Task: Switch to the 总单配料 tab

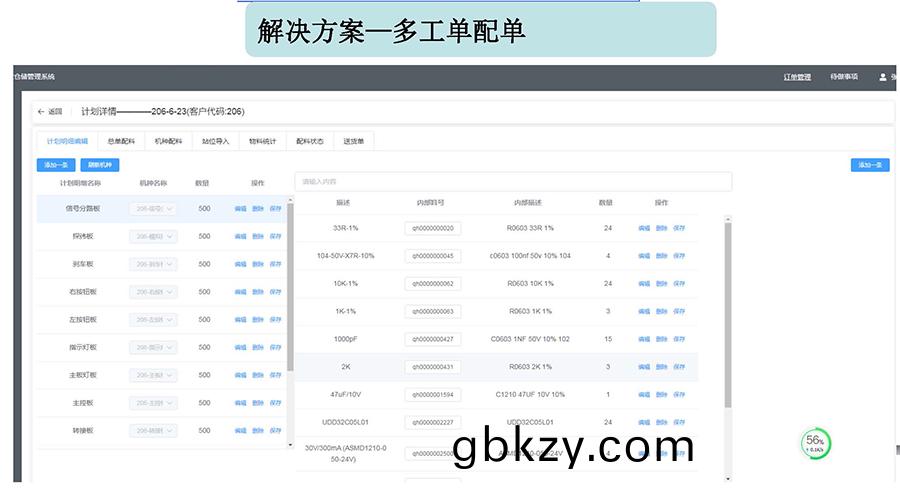Action: click(x=121, y=141)
